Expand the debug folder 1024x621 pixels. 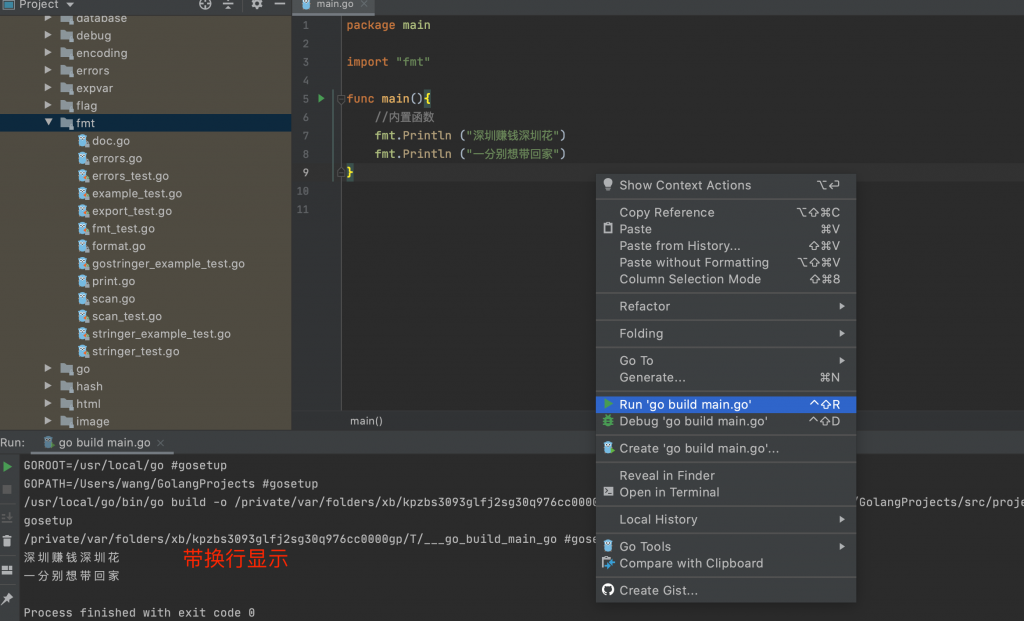pyautogui.click(x=48, y=35)
